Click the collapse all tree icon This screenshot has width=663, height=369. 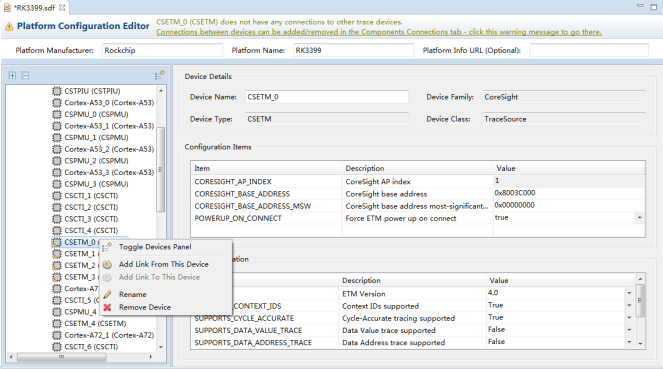[25, 76]
